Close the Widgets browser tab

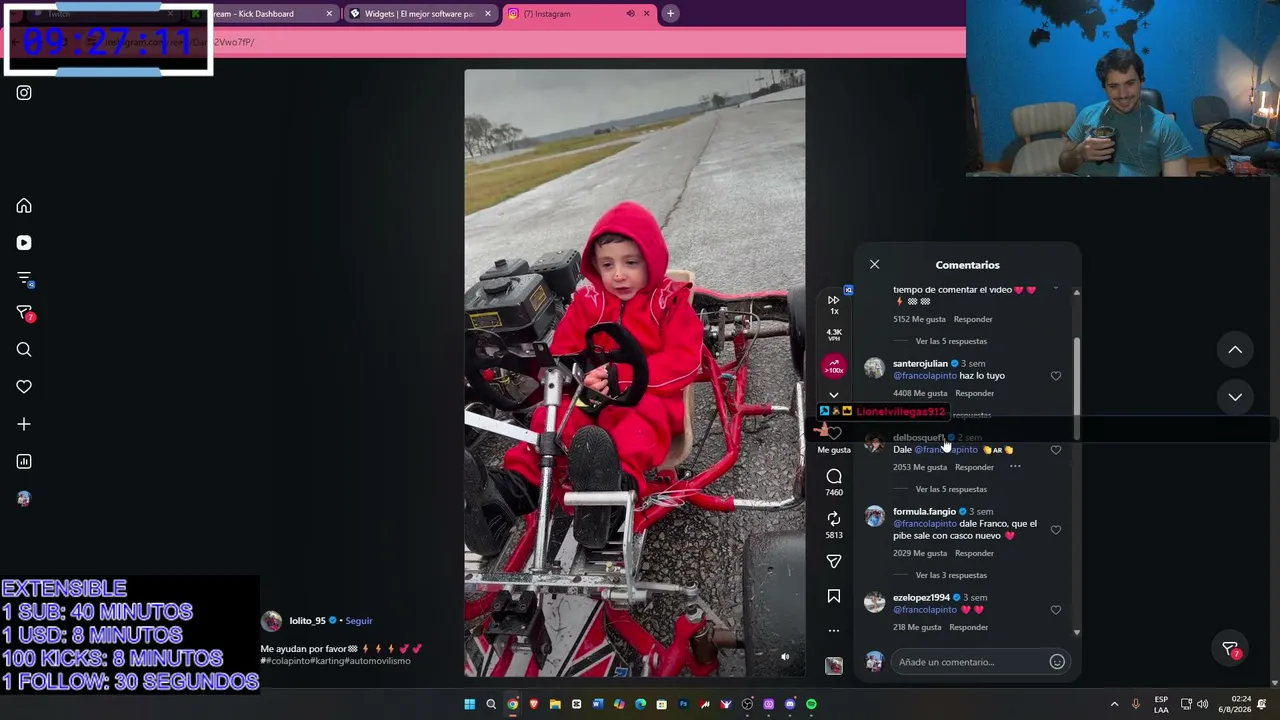488,14
